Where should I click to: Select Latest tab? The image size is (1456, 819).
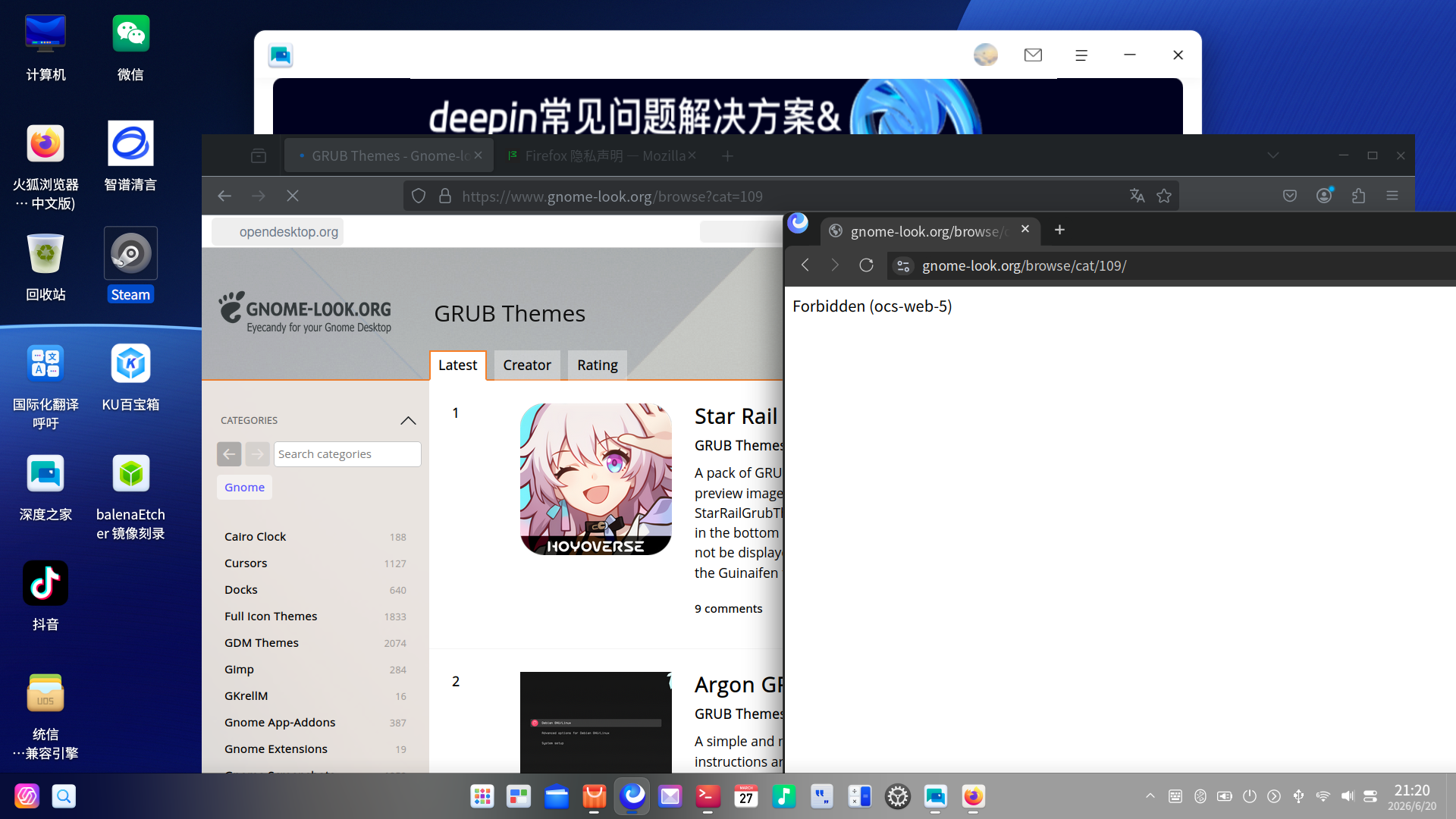click(x=458, y=365)
